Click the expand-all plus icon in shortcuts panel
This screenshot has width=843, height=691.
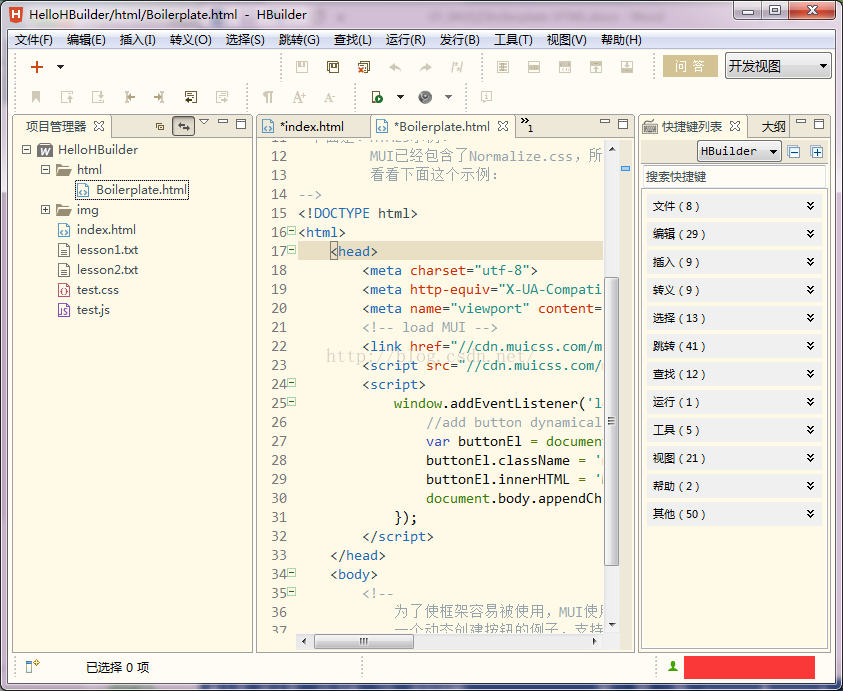tap(817, 152)
